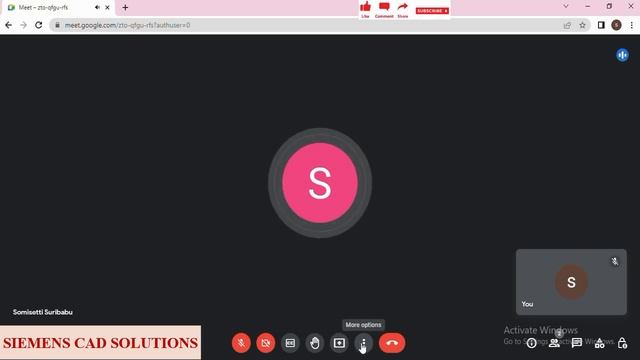
Task: Close the Meet browser tab
Action: coord(107,7)
